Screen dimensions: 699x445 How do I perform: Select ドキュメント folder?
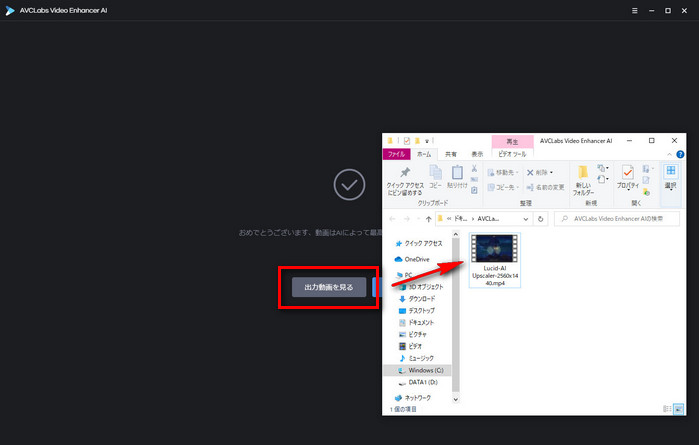(x=417, y=322)
